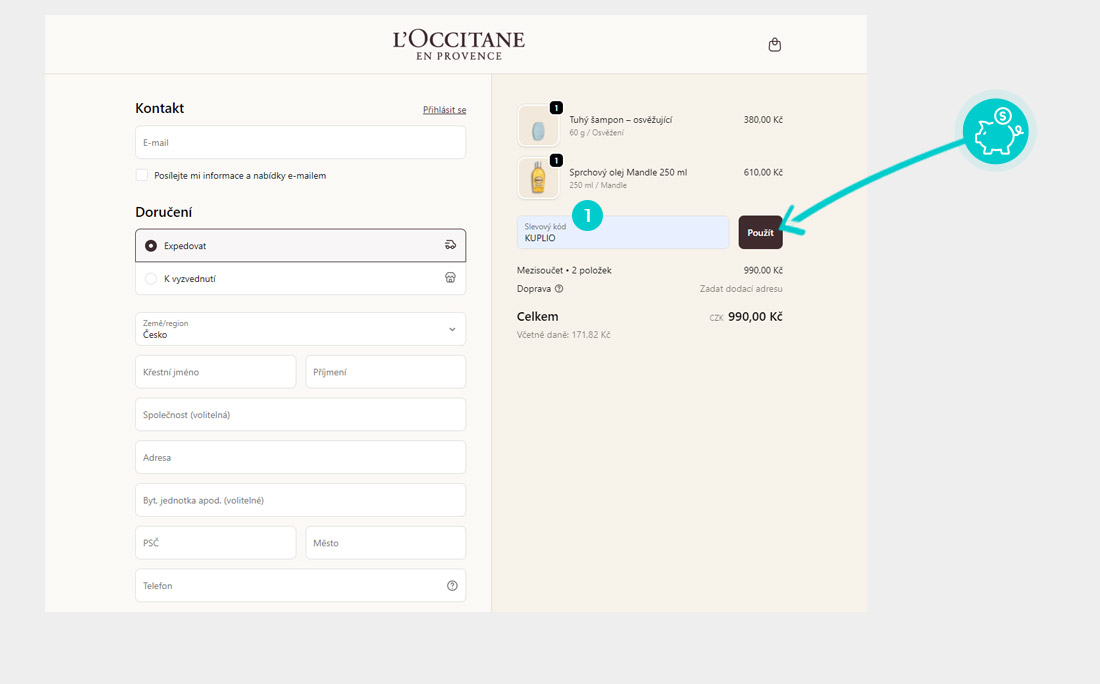Viewport: 1100px width, 684px height.
Task: Select the Expedovat delivery option
Action: [151, 245]
